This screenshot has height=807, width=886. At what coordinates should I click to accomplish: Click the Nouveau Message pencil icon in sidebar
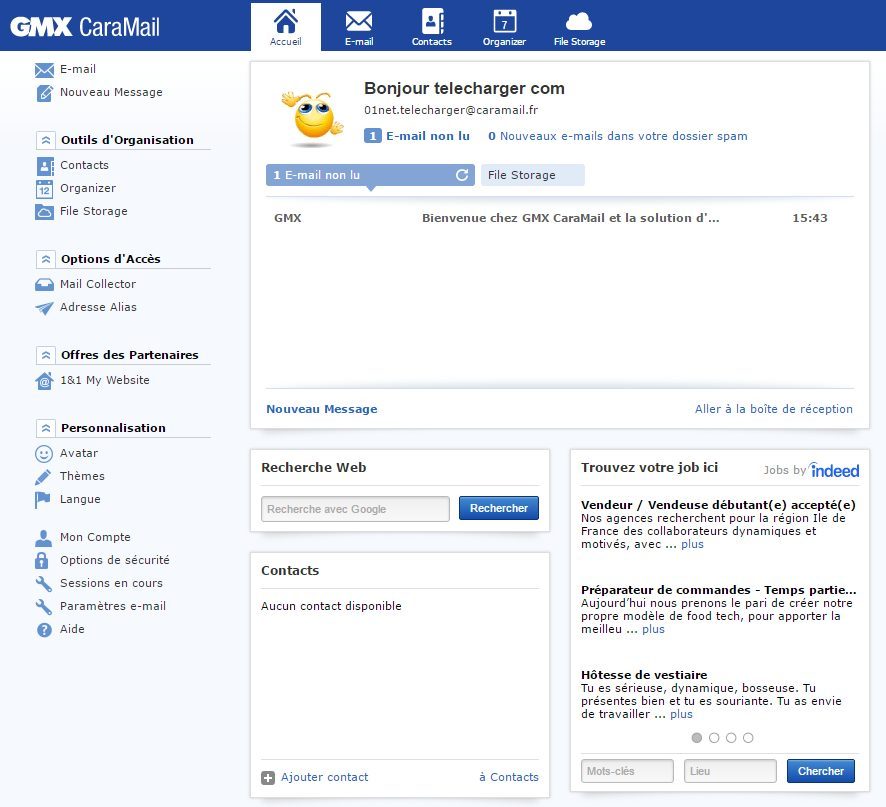[44, 93]
